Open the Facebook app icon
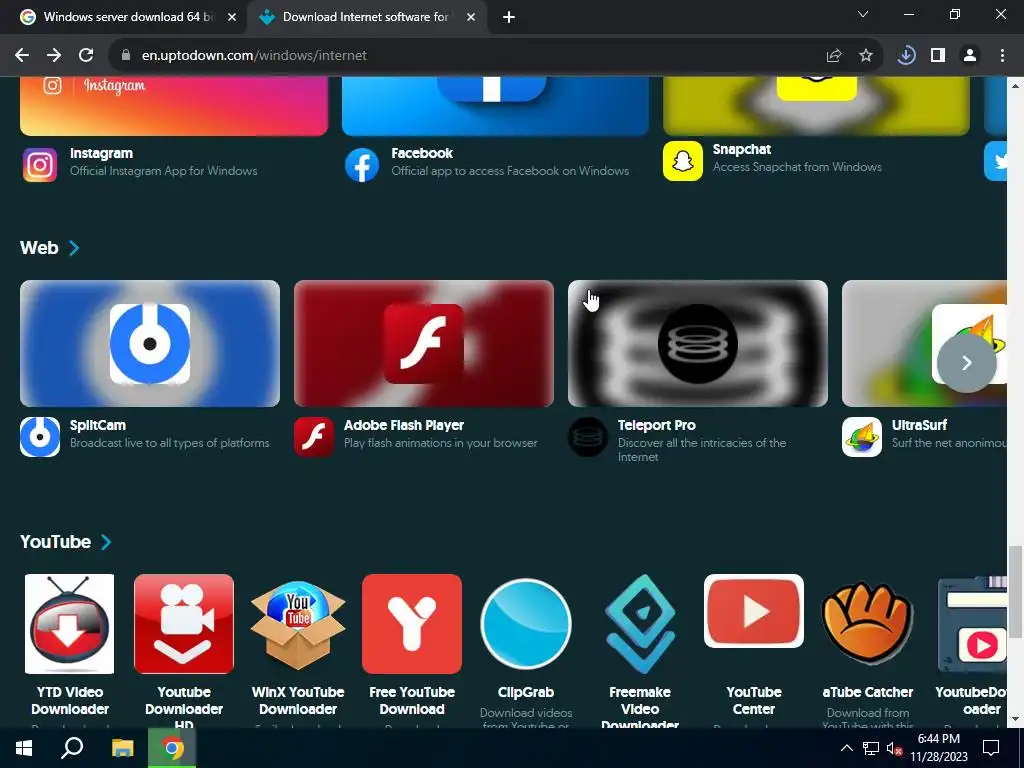The image size is (1024, 768). (x=361, y=164)
